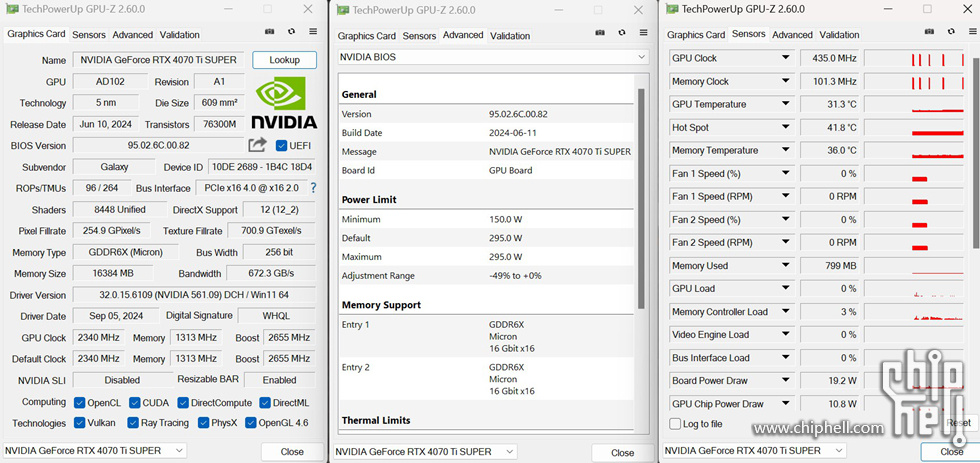Open GPU selector dropdown in Graphics Card window
This screenshot has height=463, width=980.
click(95, 451)
